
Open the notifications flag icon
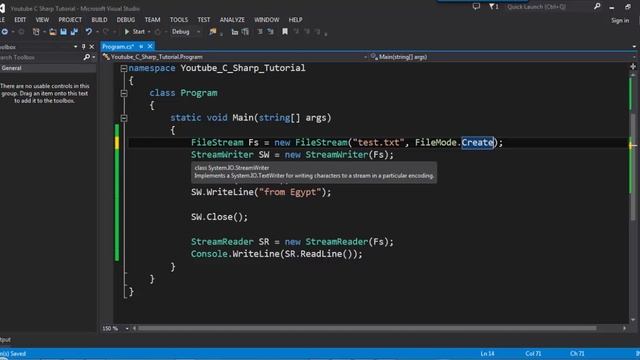[x=492, y=7]
